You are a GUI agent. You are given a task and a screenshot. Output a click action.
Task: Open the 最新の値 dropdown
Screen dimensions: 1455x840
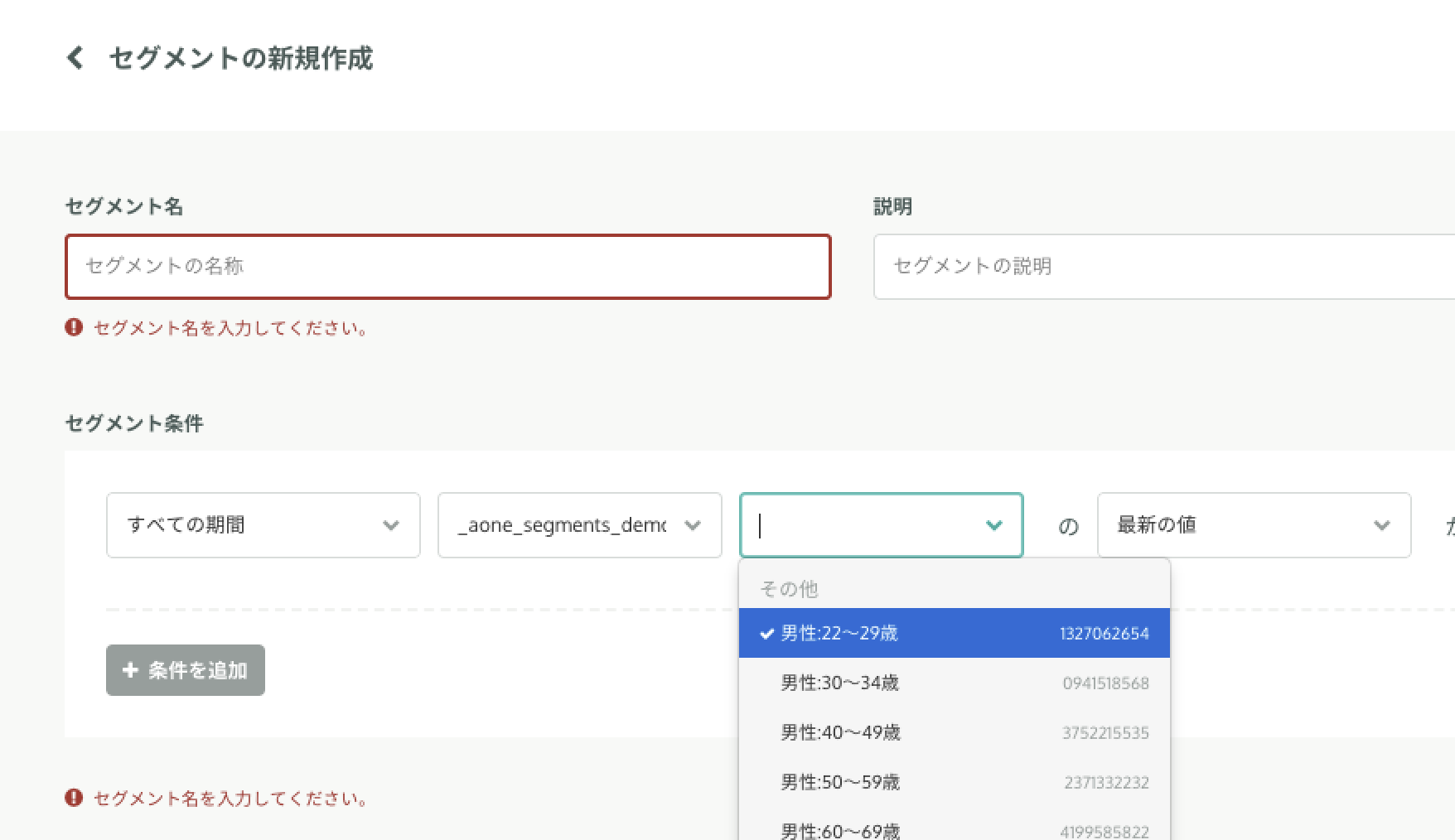tap(1254, 525)
